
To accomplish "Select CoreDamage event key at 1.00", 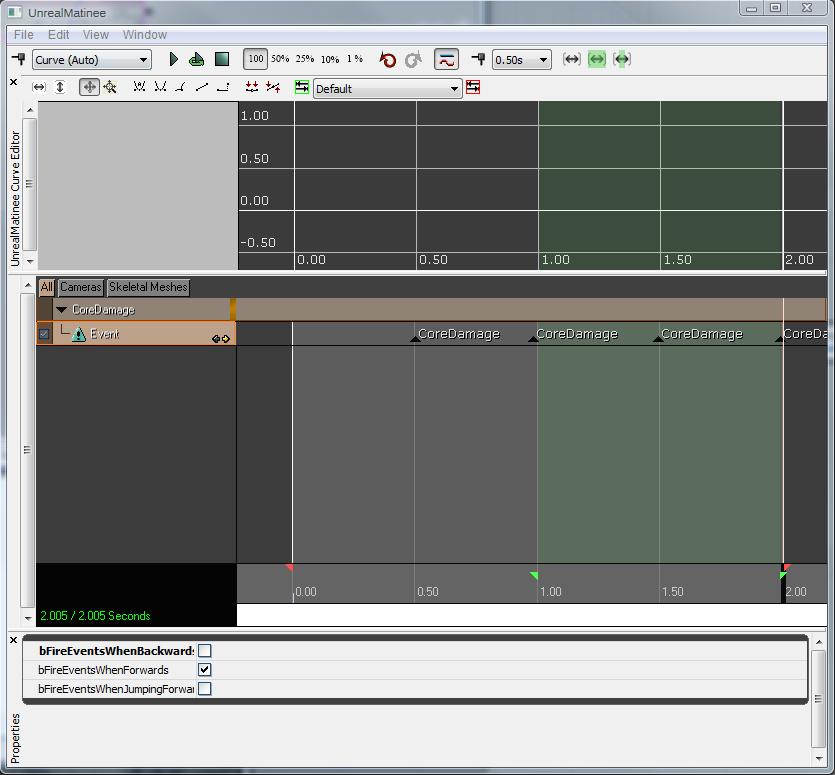I will pyautogui.click(x=533, y=339).
